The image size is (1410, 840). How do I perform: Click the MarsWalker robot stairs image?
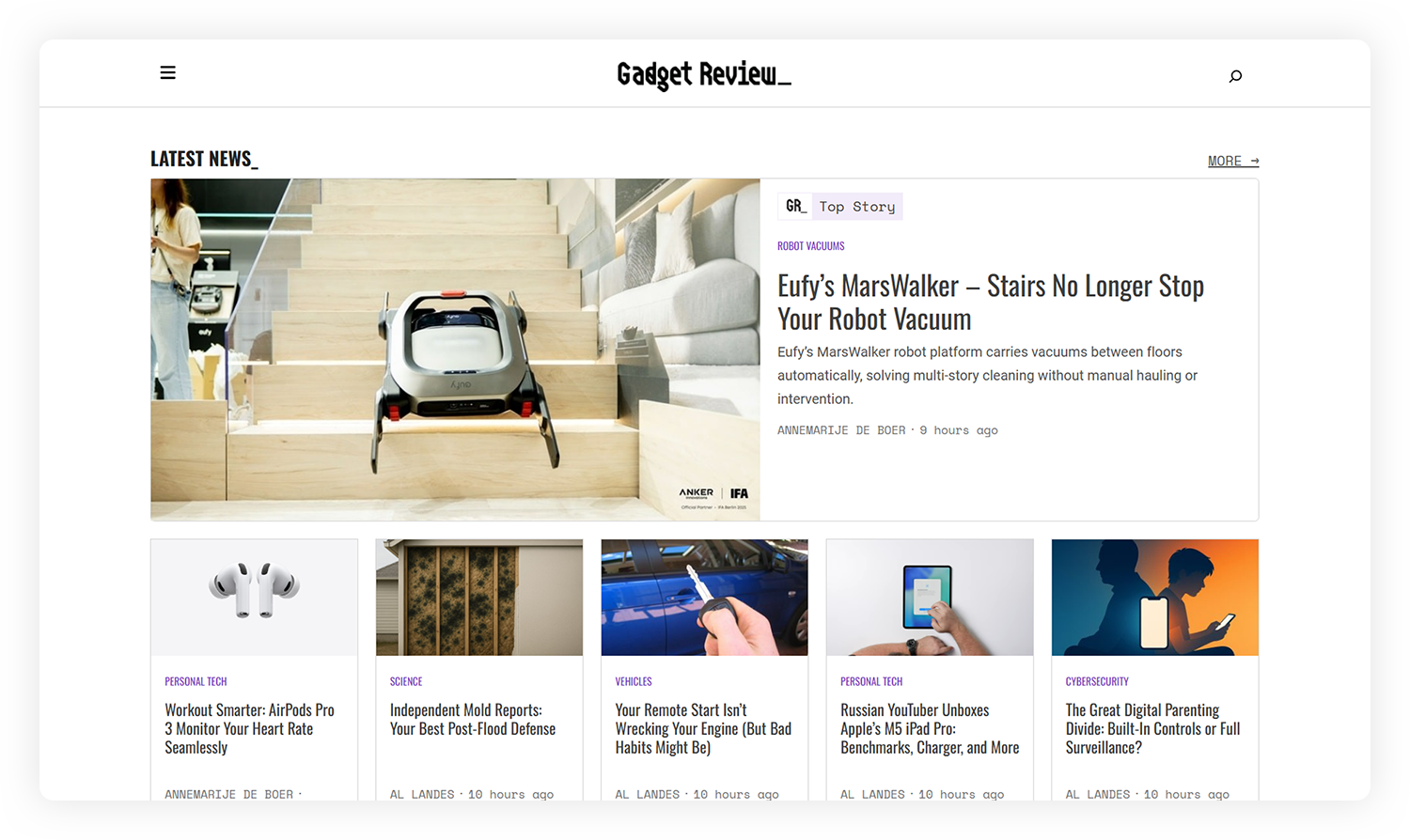(455, 350)
